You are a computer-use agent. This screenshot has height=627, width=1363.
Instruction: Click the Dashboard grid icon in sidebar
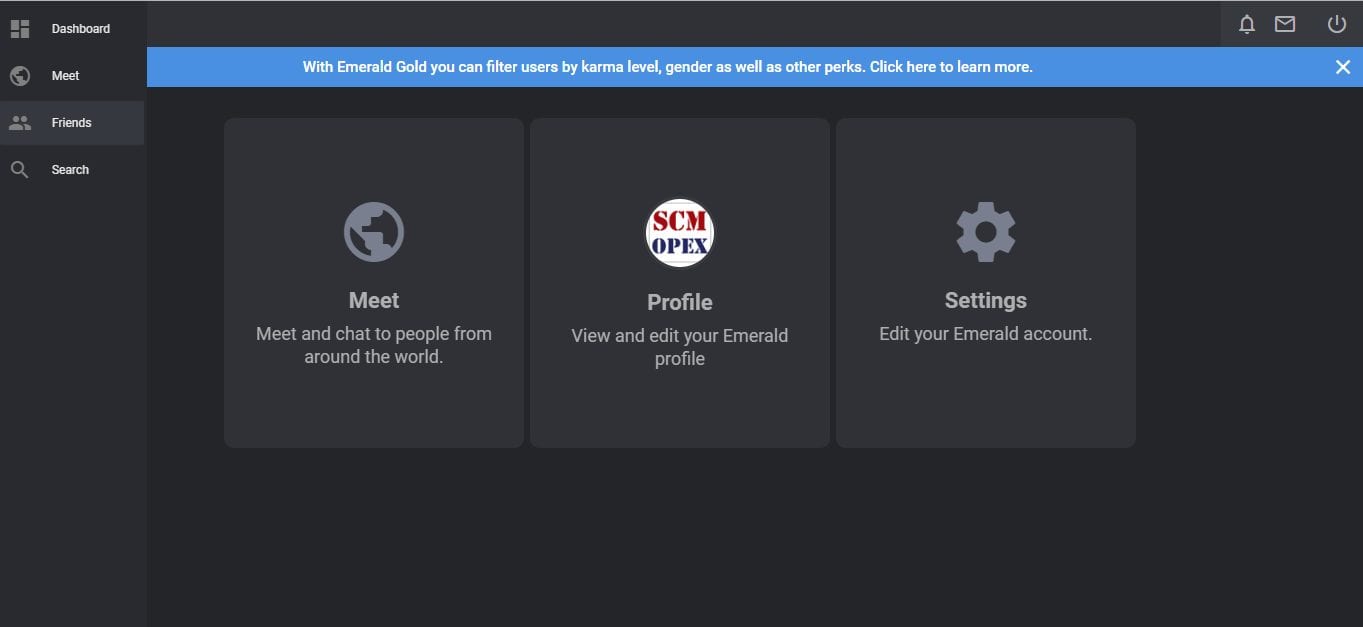point(20,29)
